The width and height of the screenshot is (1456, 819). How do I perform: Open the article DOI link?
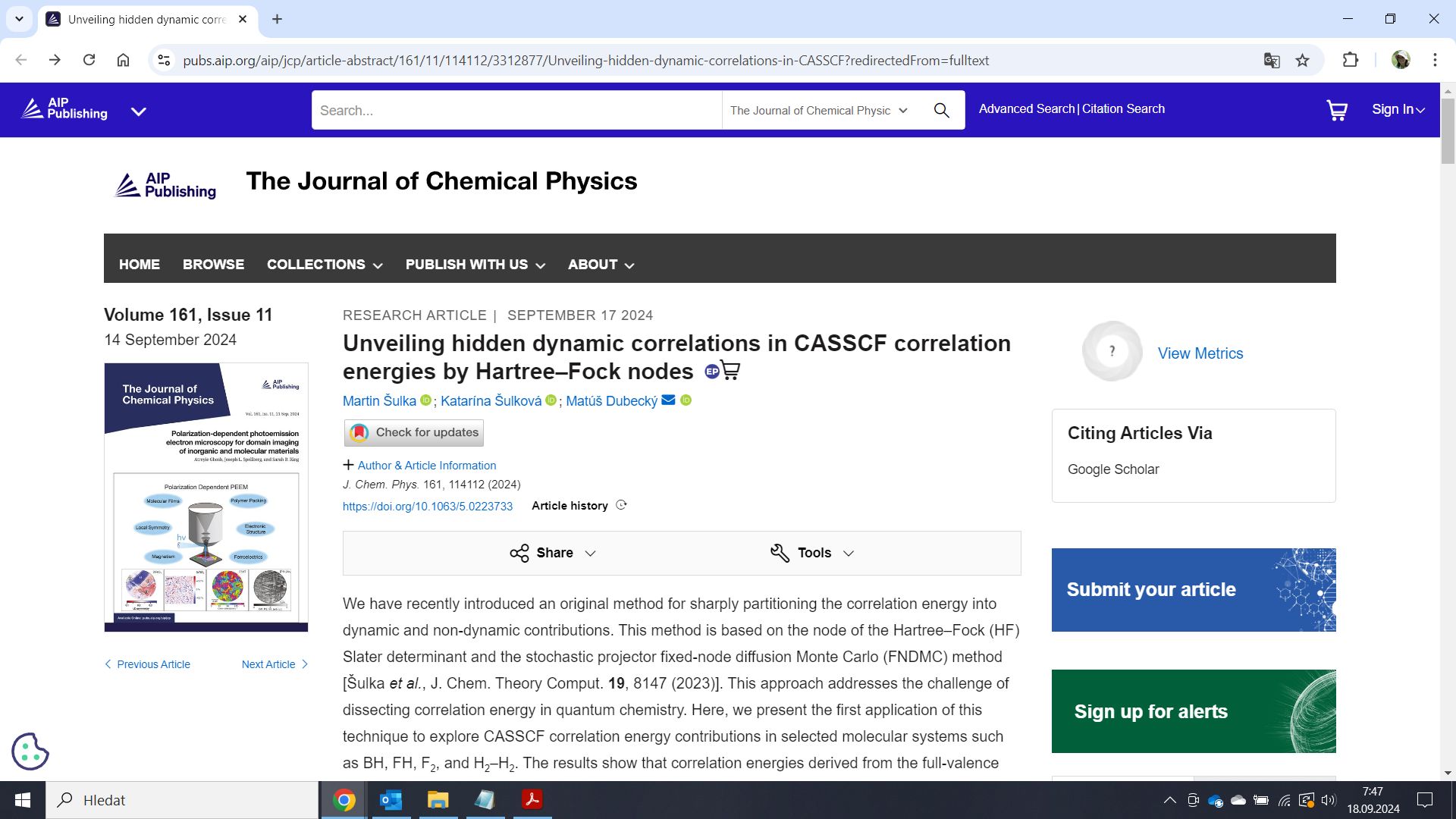(x=427, y=507)
